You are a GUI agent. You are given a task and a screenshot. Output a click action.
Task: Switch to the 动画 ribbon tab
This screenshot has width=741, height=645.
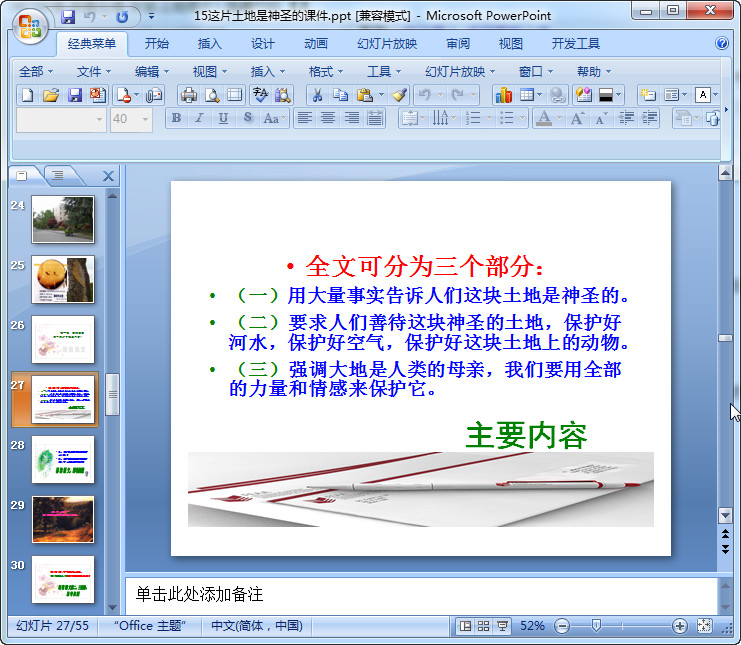(316, 44)
